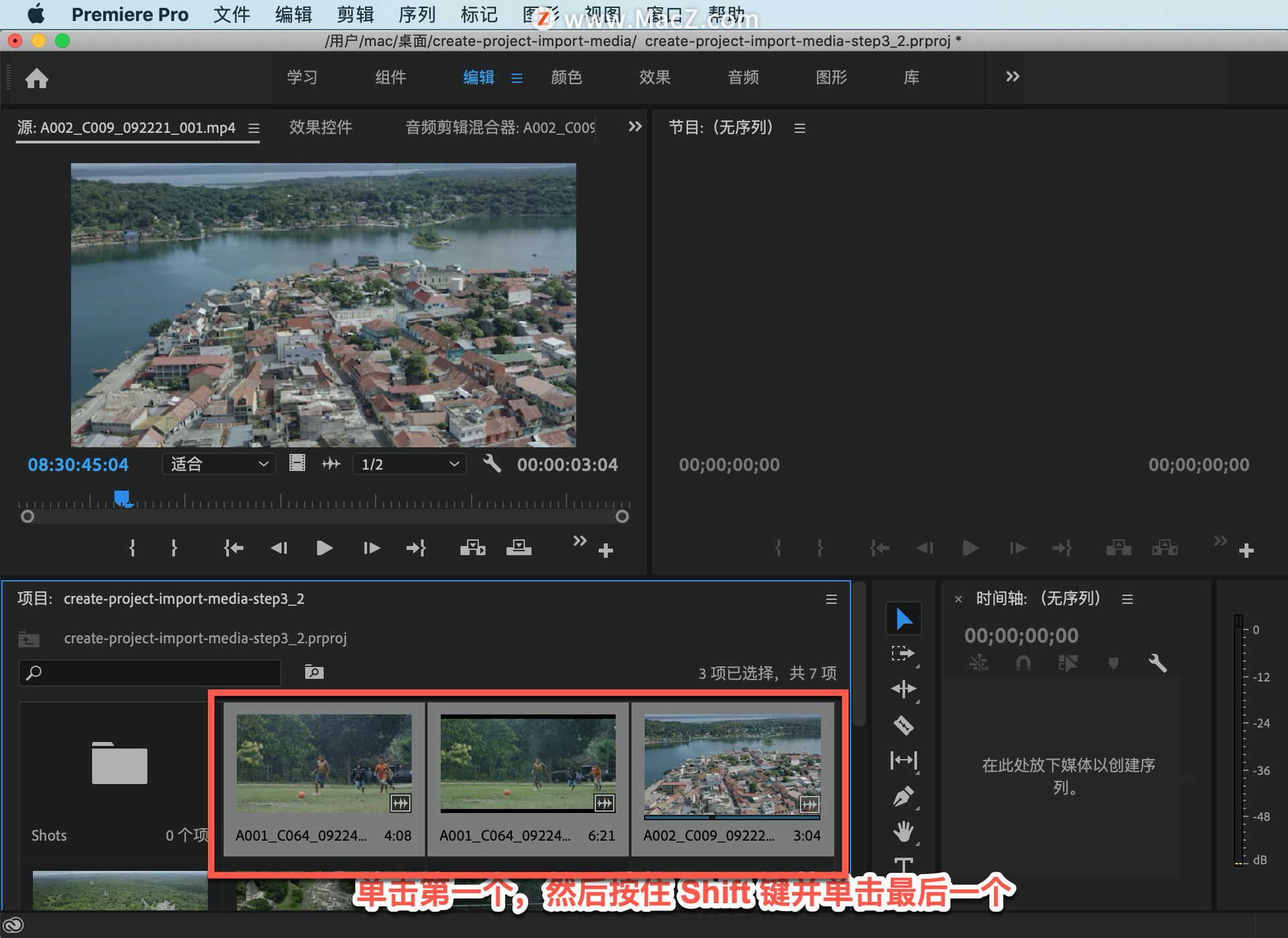This screenshot has width=1288, height=938.
Task: Open playback resolution 1/2 dropdown
Action: point(409,464)
